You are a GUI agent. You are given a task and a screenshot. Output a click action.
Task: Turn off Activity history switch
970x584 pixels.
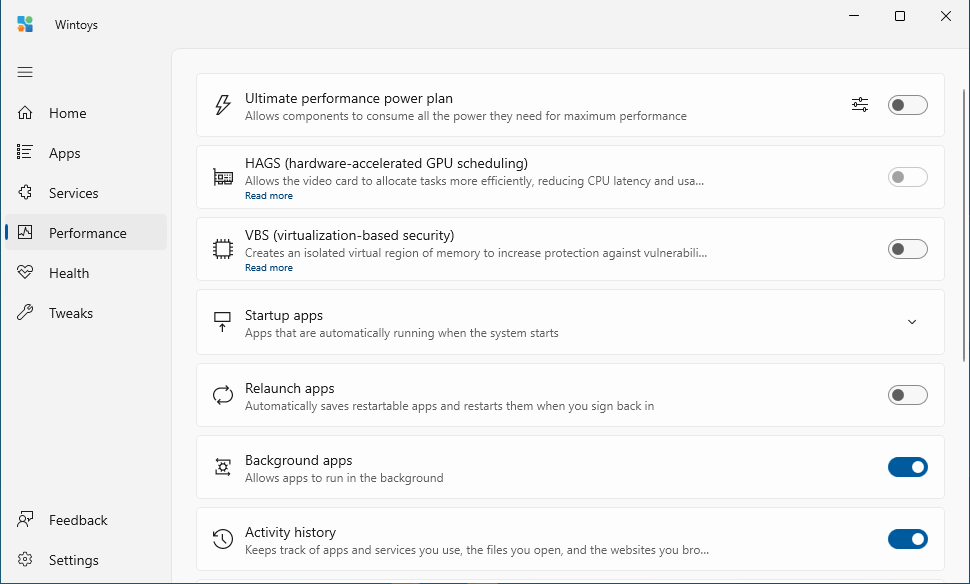(x=908, y=539)
